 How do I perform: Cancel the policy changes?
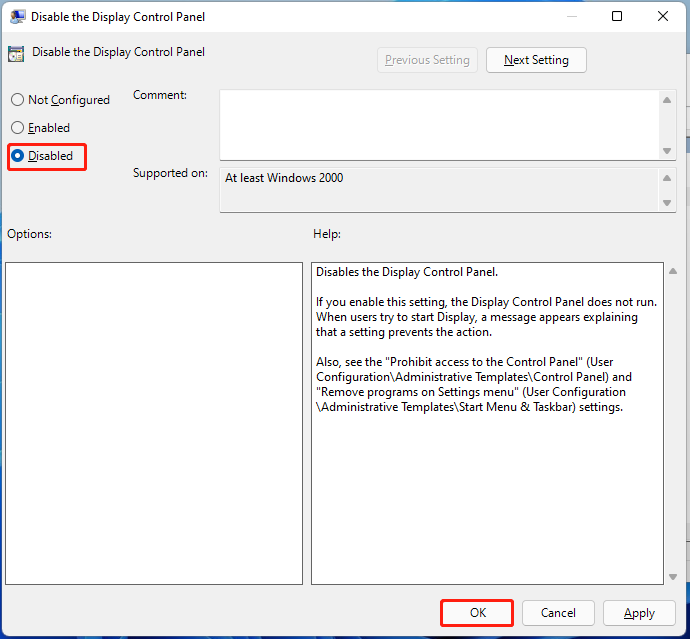tap(558, 613)
